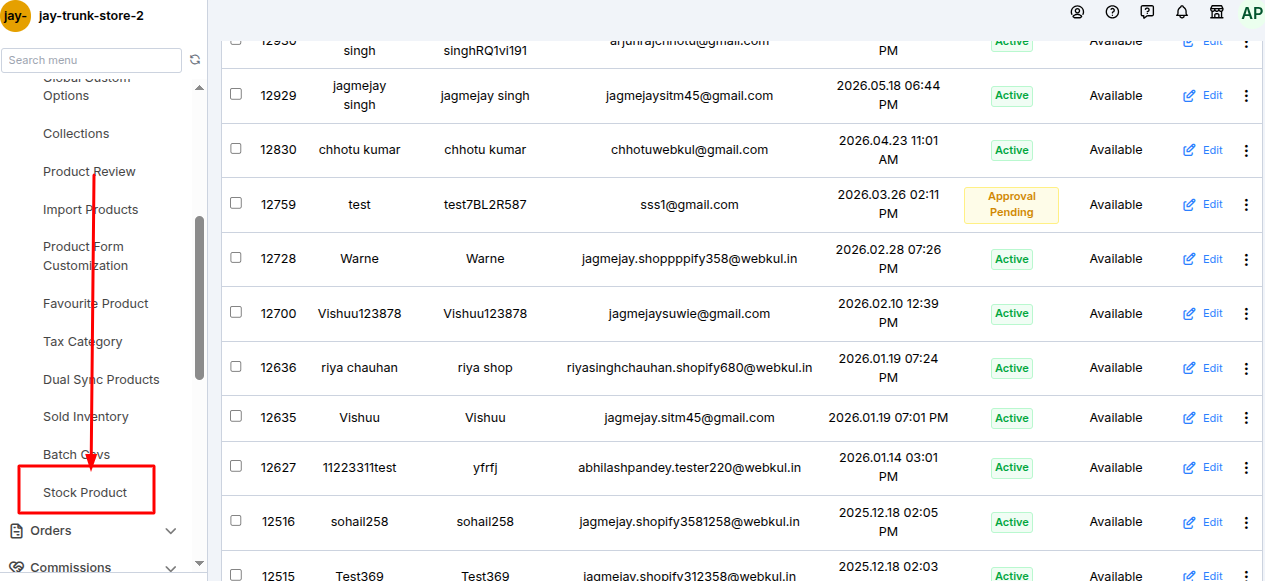This screenshot has width=1265, height=581.
Task: Click the Orders menu clipboard icon
Action: coord(15,531)
